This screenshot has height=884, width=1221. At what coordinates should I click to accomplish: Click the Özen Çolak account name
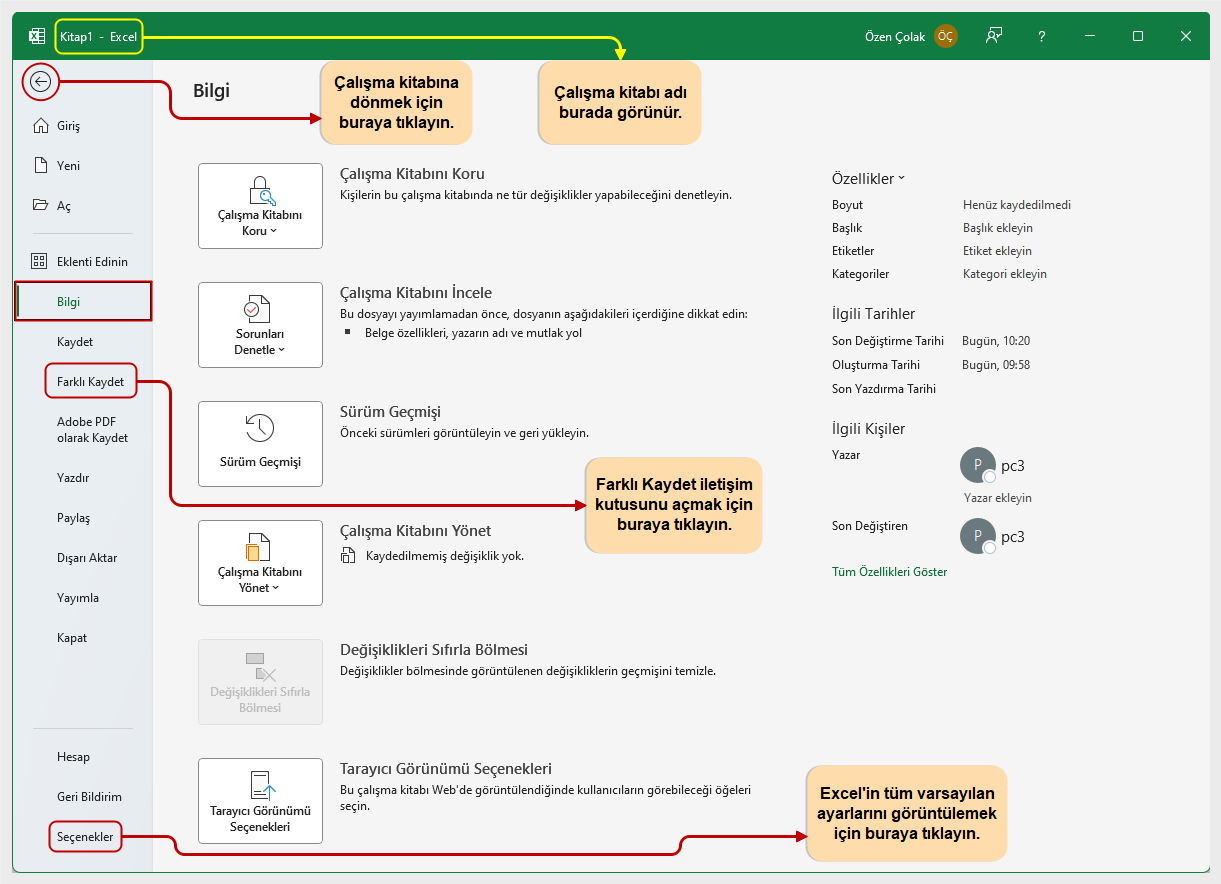(x=895, y=36)
